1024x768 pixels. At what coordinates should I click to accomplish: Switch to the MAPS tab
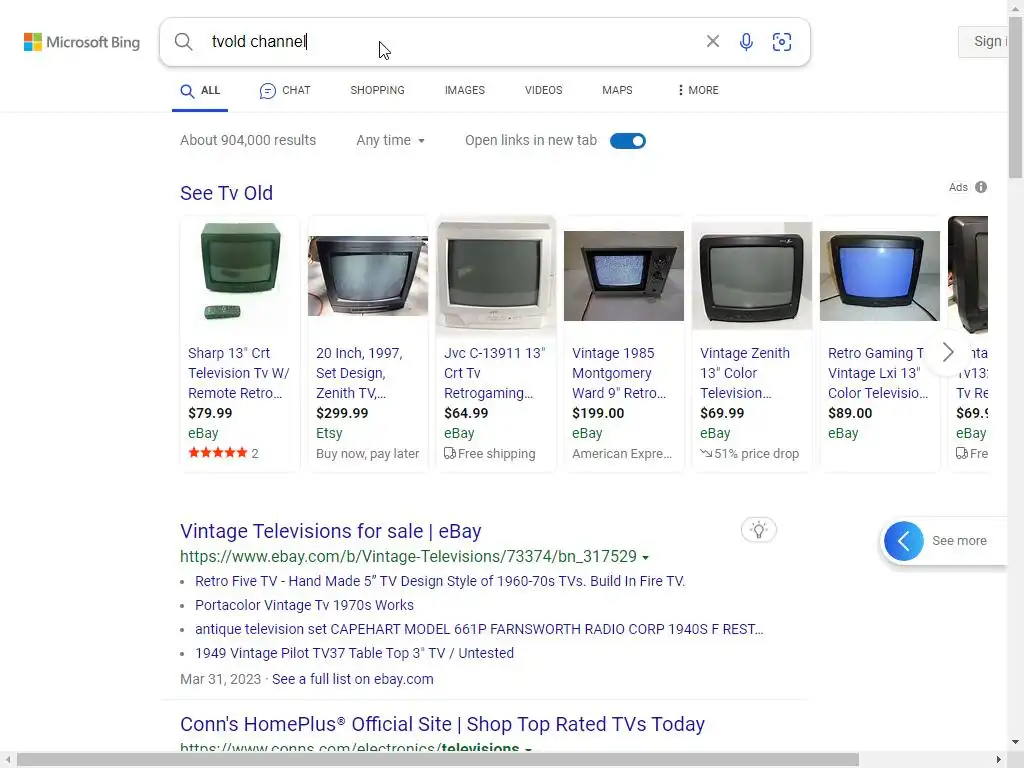point(617,90)
